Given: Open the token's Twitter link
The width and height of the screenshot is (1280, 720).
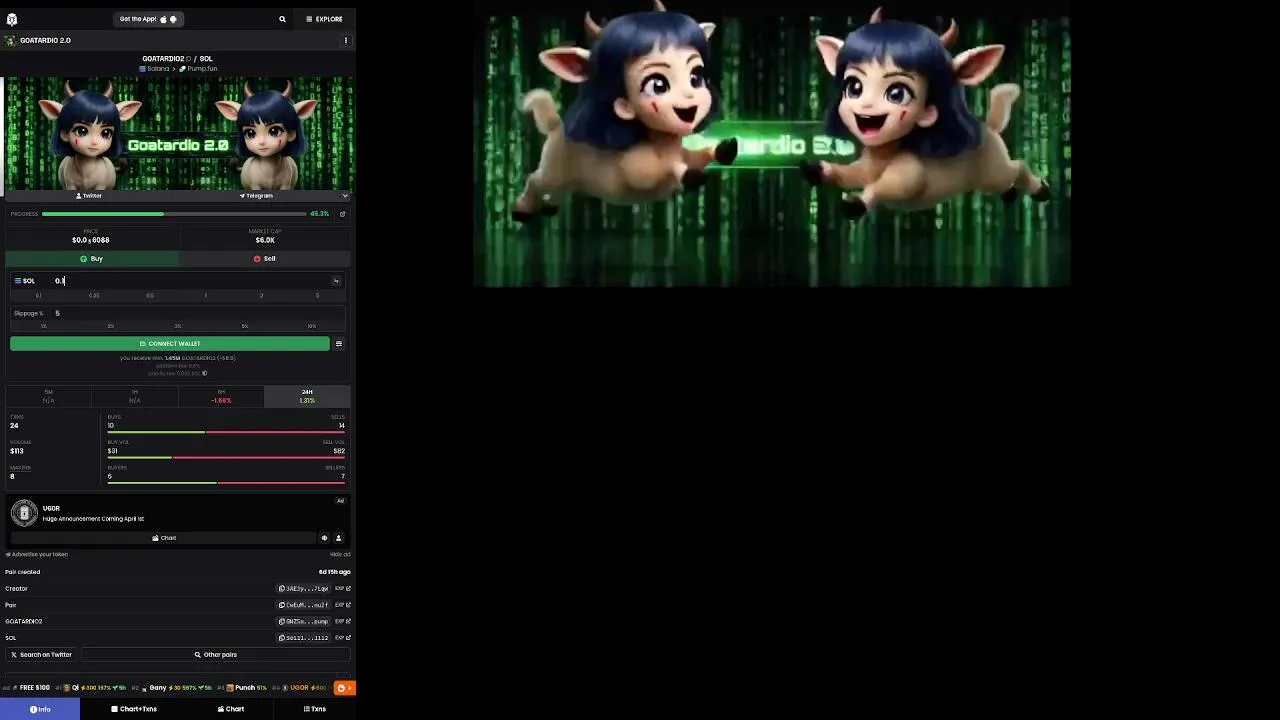Looking at the screenshot, I should click(x=90, y=196).
